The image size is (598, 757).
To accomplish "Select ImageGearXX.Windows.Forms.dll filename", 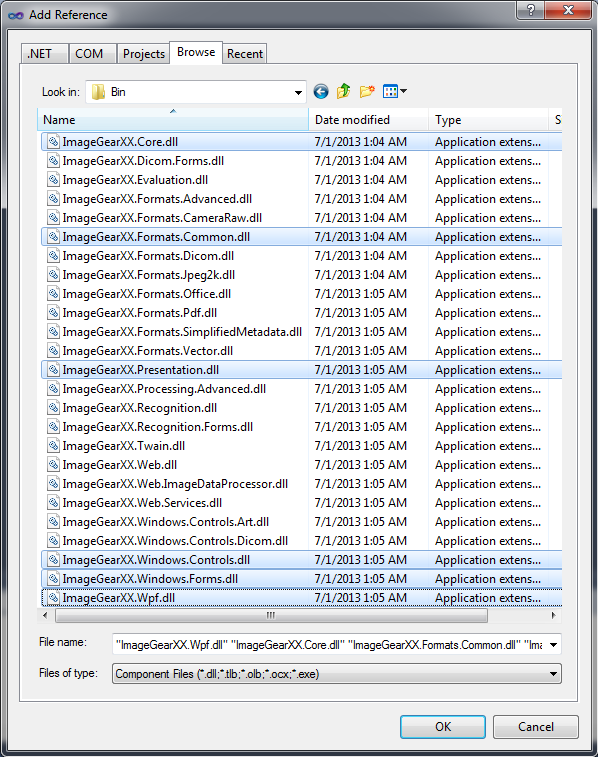I will pyautogui.click(x=150, y=579).
